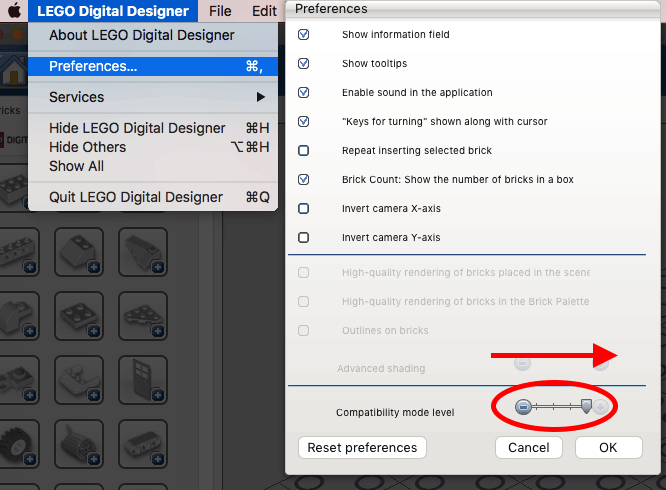Decrease Advanced shading with minus button

[522, 363]
